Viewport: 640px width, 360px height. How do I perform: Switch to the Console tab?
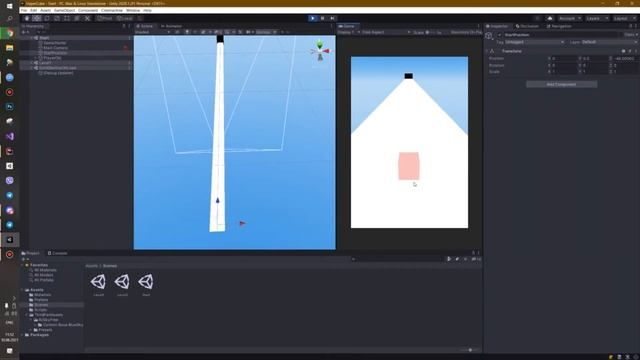tap(58, 253)
